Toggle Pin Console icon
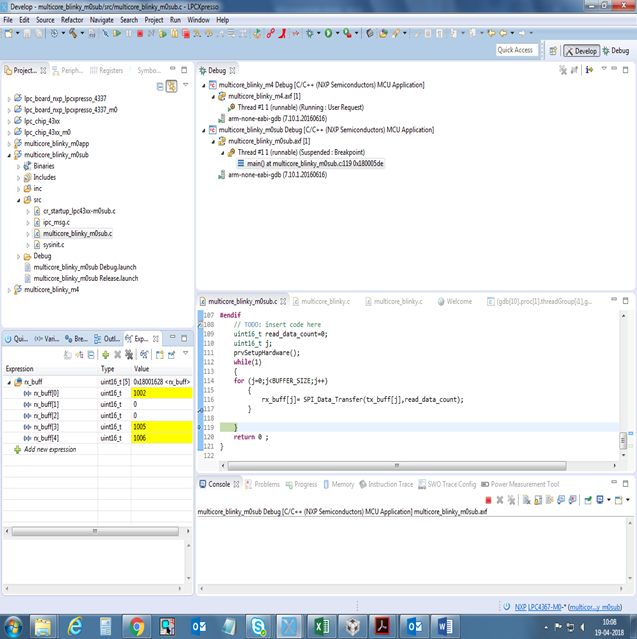The width and height of the screenshot is (637, 639). (x=588, y=500)
